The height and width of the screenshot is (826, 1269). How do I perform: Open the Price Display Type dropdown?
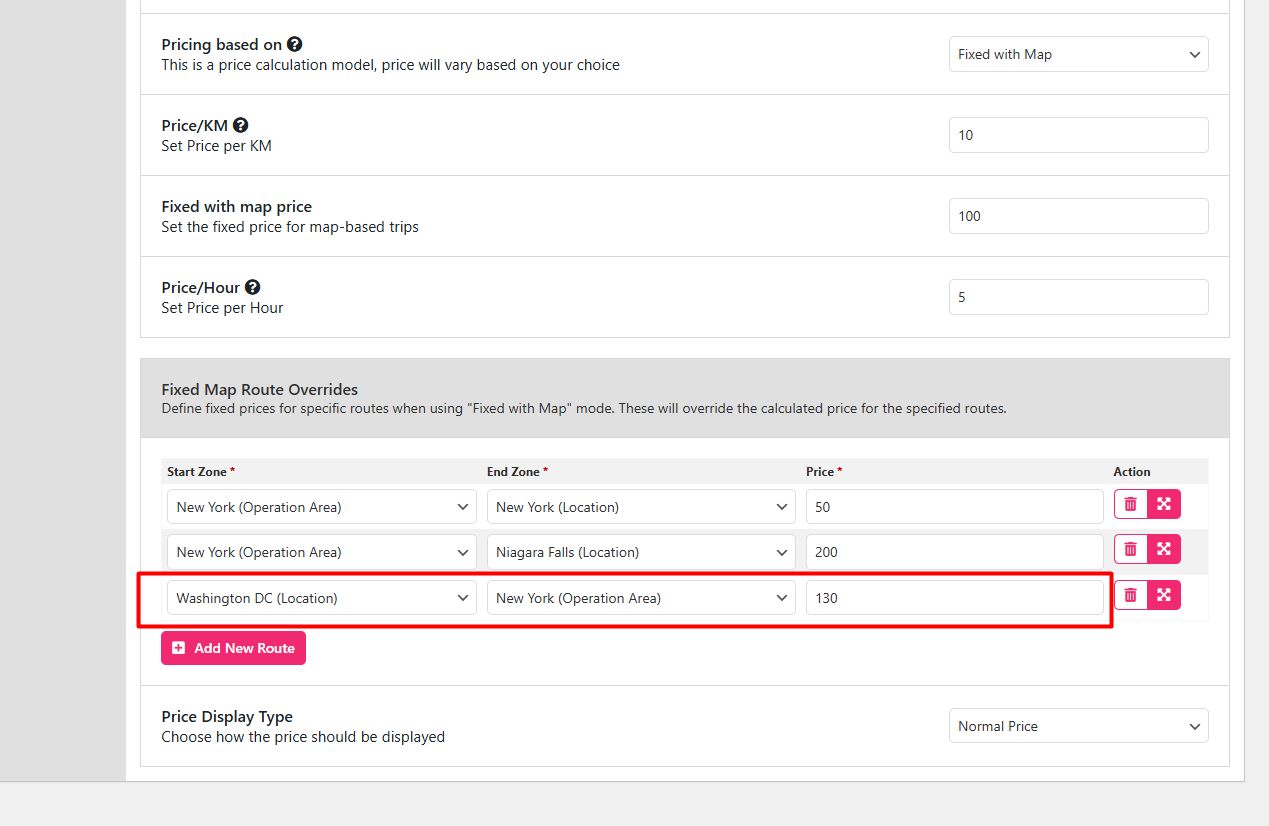[1078, 726]
